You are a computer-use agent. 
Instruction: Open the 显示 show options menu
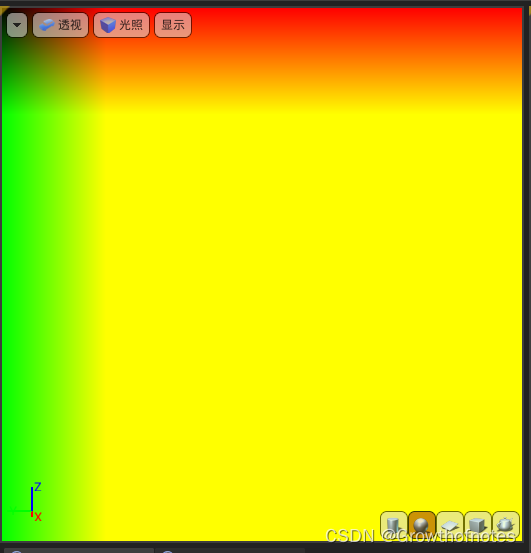click(x=173, y=25)
